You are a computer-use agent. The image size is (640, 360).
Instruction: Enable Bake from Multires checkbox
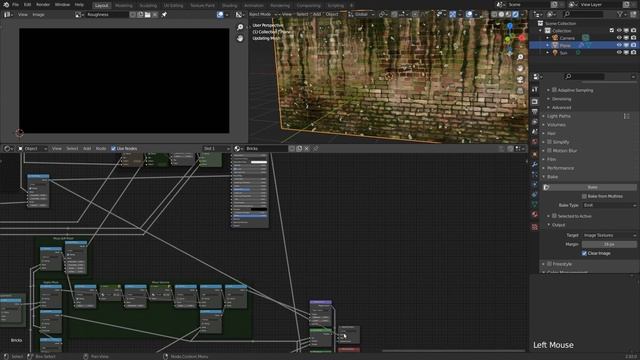584,196
